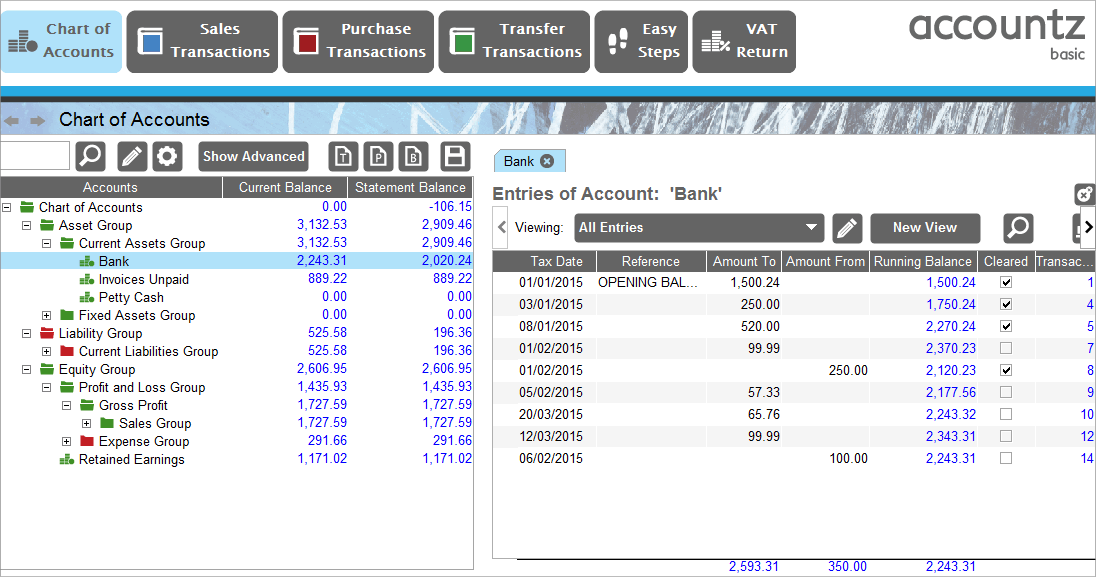1096x577 pixels.
Task: Uncheck Cleared for the 08/01/2015 entry
Action: [1006, 326]
